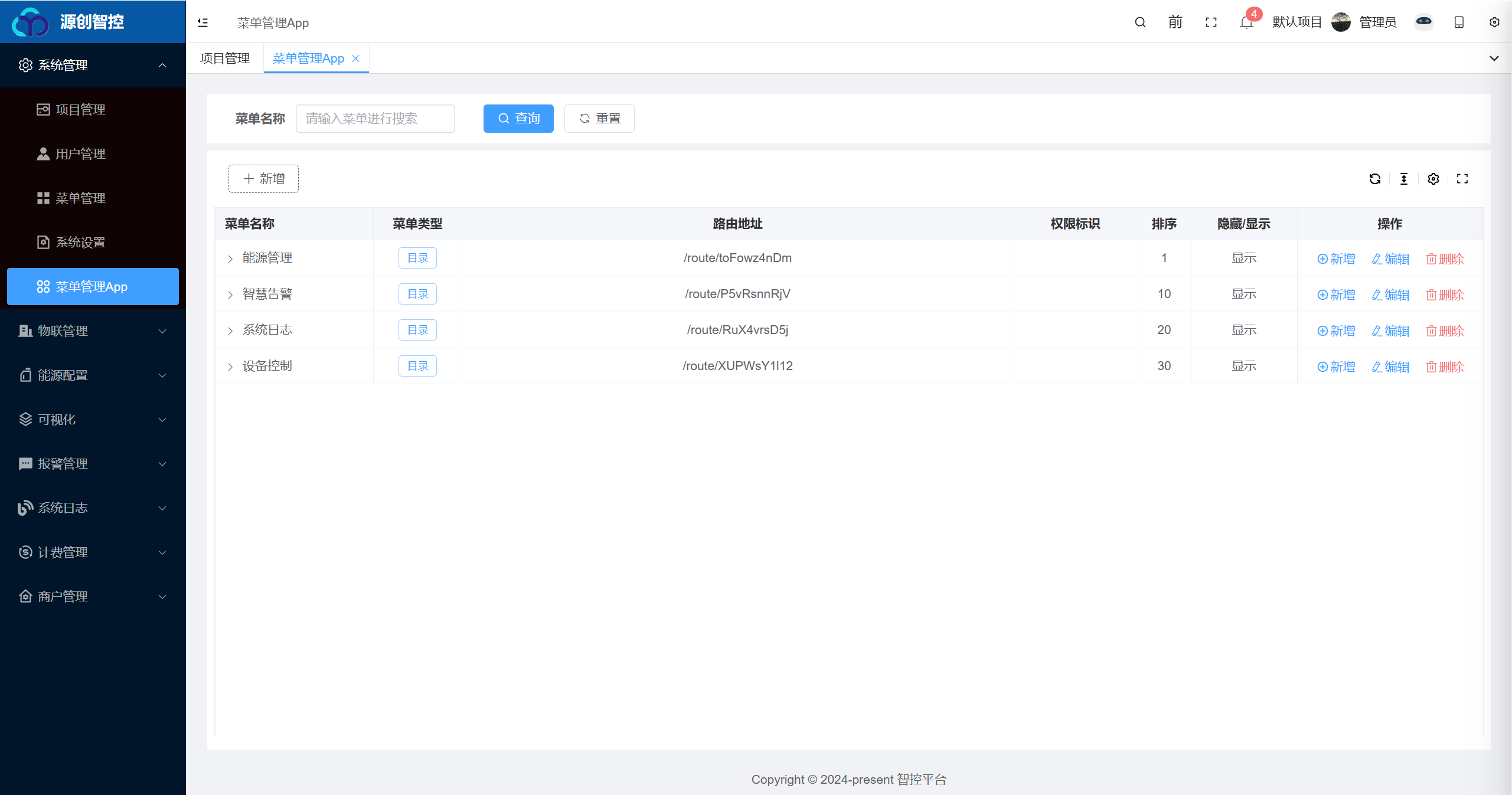
Task: Click the 菜单名称 search input
Action: [375, 119]
